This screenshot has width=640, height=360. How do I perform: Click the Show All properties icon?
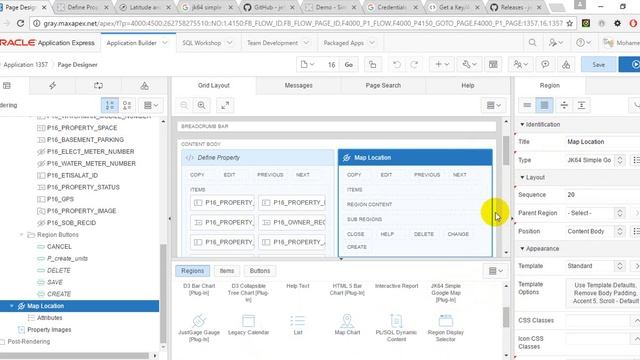[x=544, y=105]
